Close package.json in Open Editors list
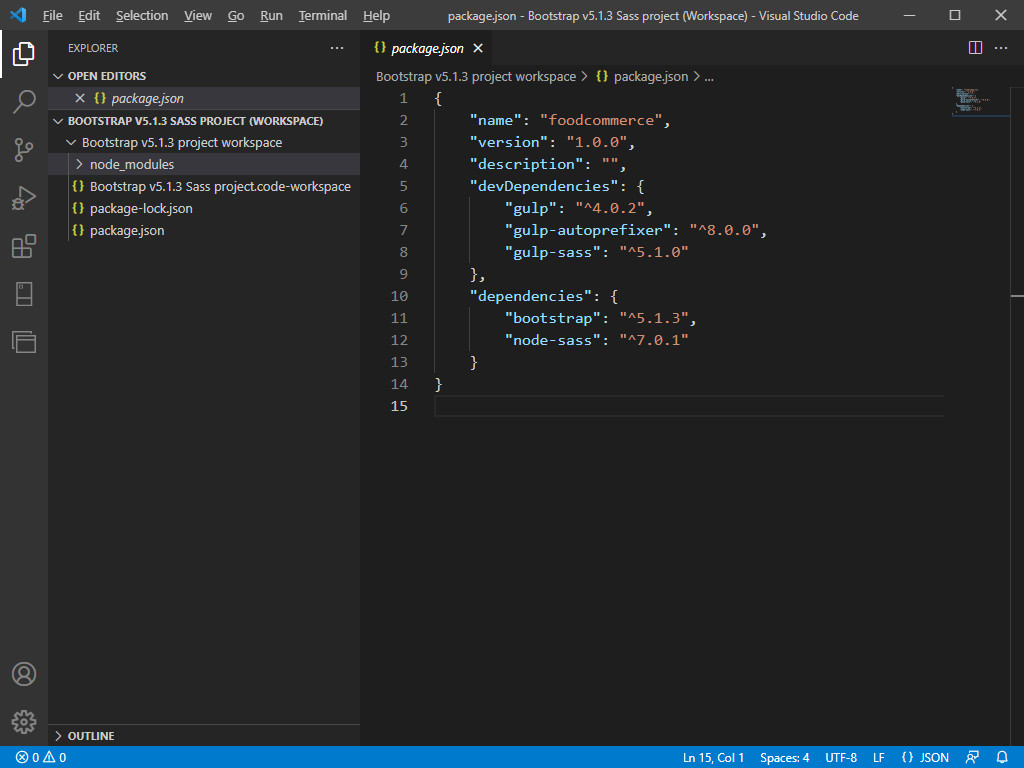The image size is (1024, 768). [x=80, y=98]
